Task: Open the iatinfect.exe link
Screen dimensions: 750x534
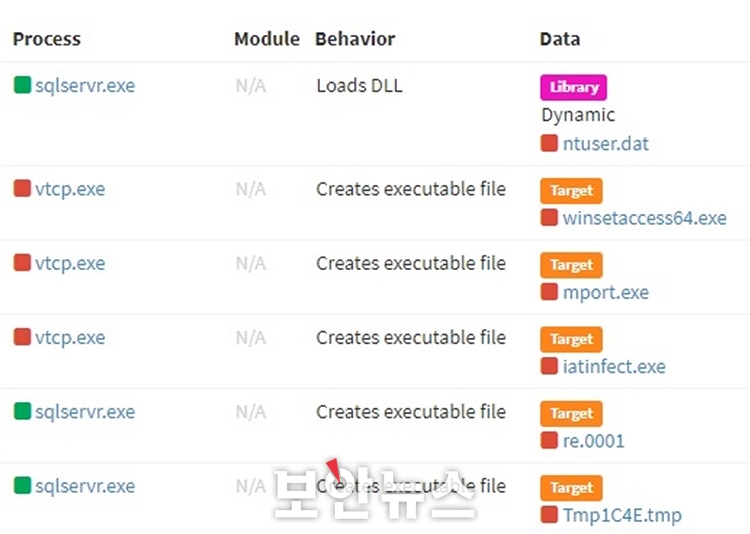Action: [614, 367]
